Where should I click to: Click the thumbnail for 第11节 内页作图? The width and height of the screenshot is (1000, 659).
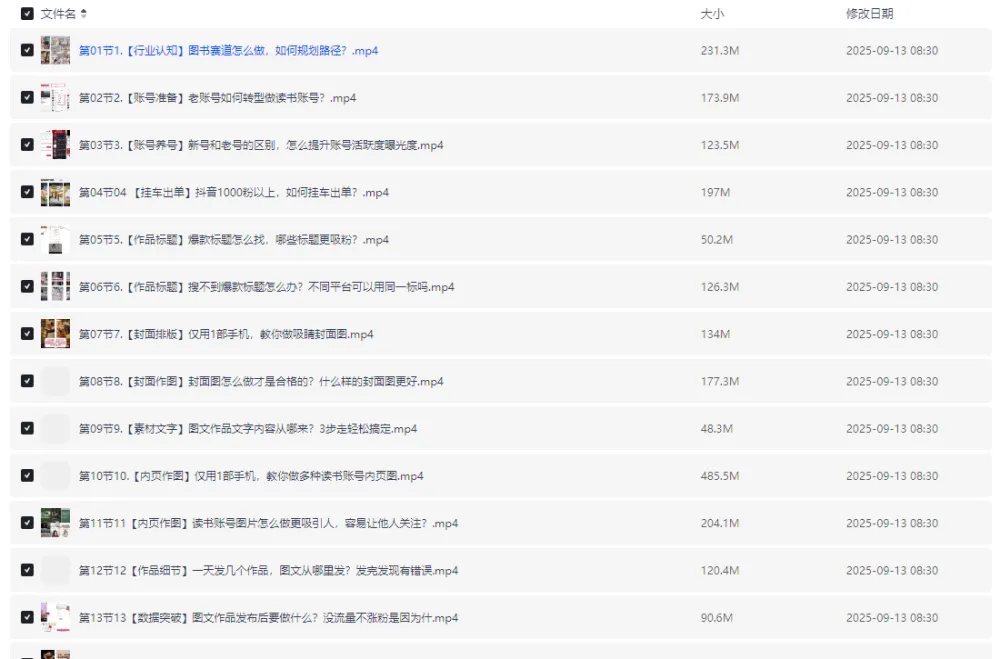tap(55, 523)
